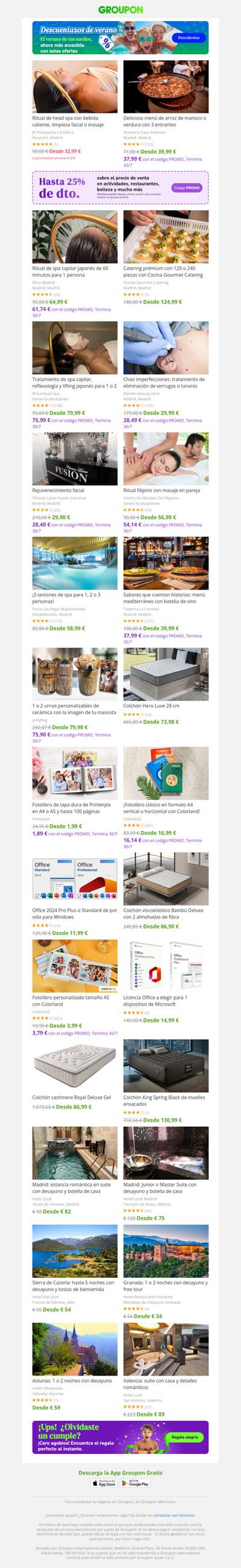The height and width of the screenshot is (1568, 241).
Task: Click the Descúbrelas button in summer banner
Action: tap(188, 38)
